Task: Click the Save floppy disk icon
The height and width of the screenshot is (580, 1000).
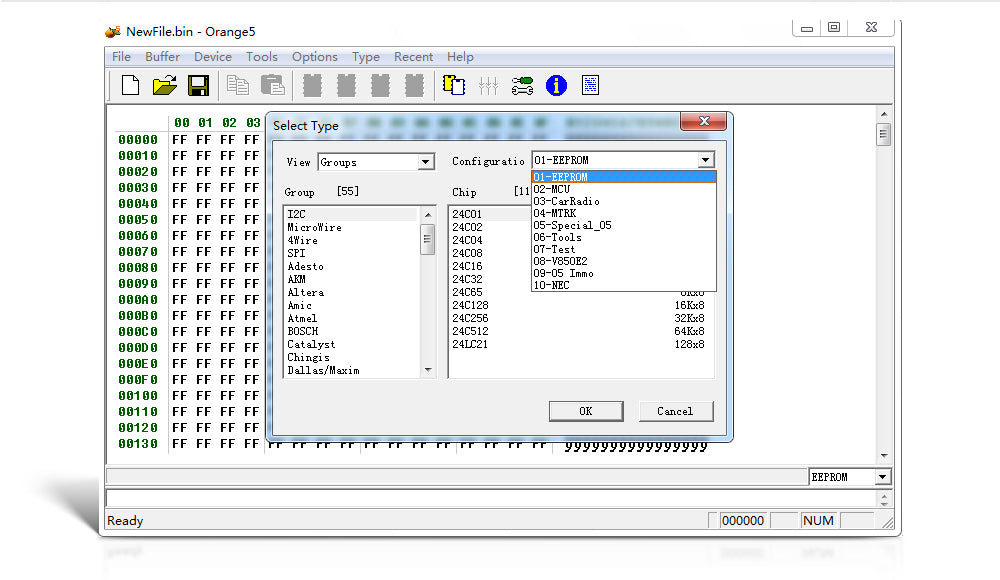Action: 198,86
